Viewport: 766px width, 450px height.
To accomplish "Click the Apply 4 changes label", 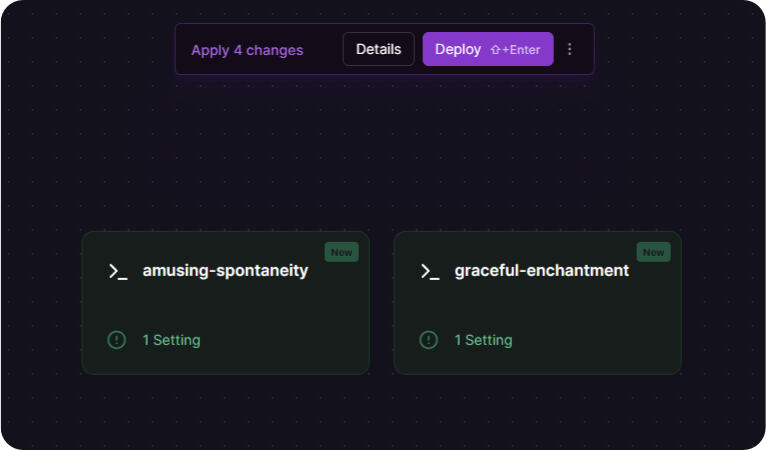I will click(247, 50).
